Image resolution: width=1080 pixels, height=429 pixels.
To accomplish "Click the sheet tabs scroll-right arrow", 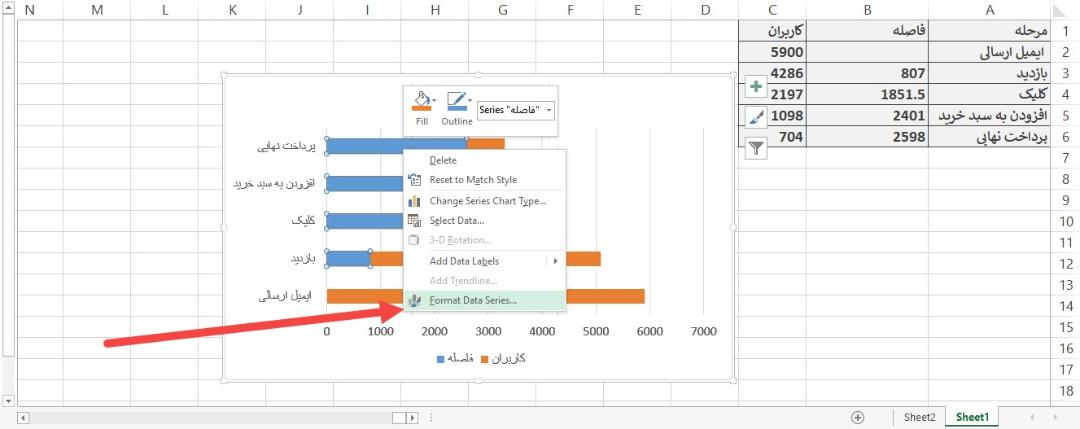I will (1055, 417).
